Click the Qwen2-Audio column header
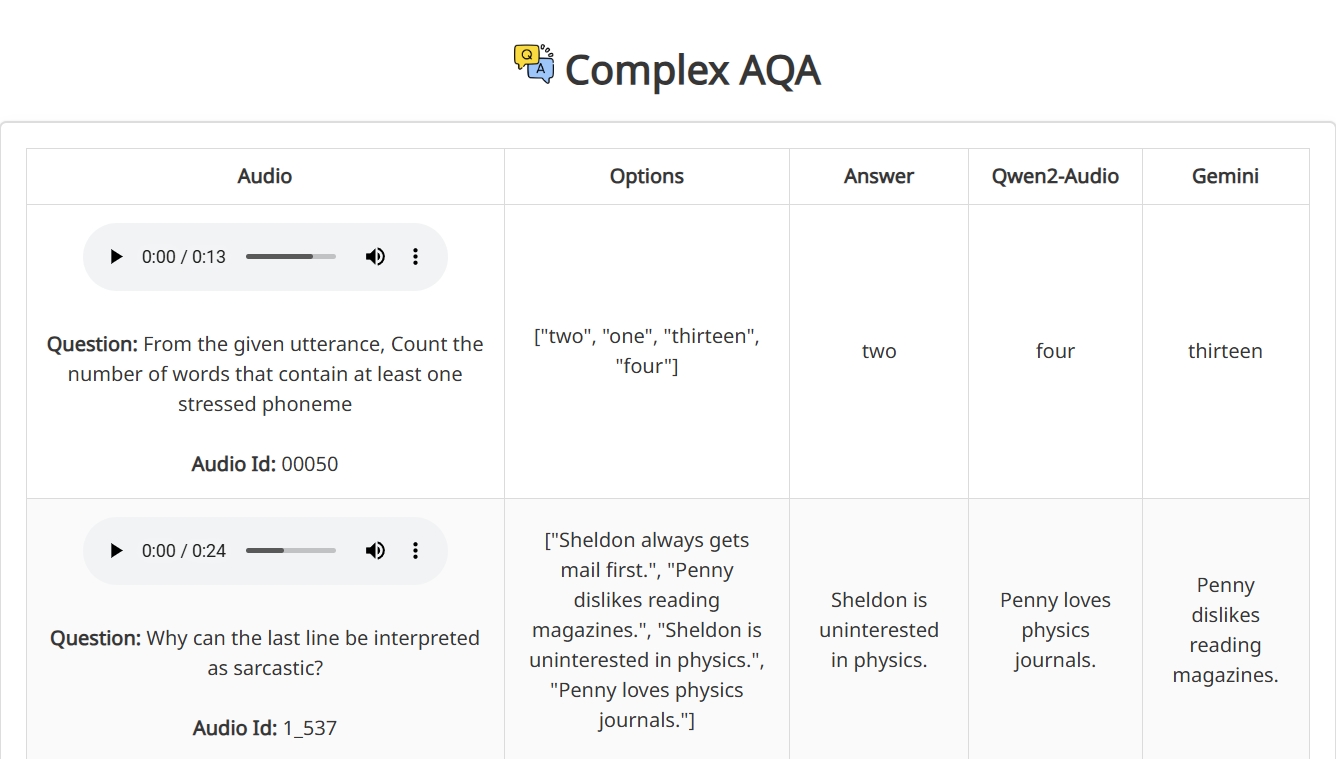 [x=1055, y=176]
